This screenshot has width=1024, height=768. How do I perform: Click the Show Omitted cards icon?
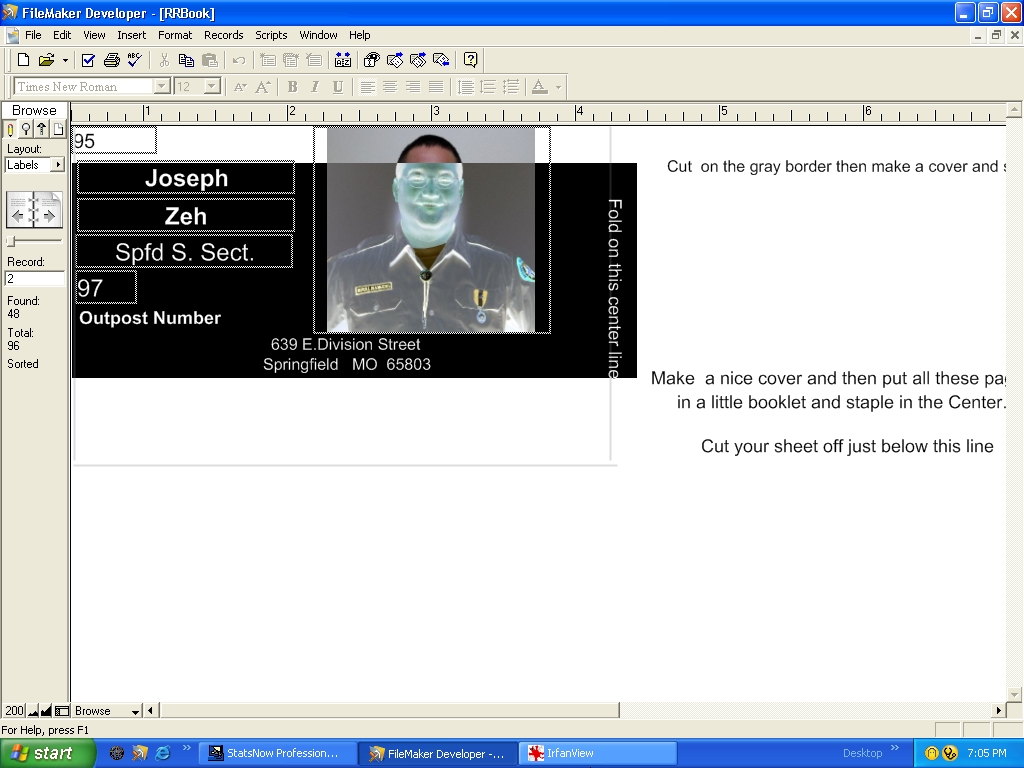coord(441,60)
